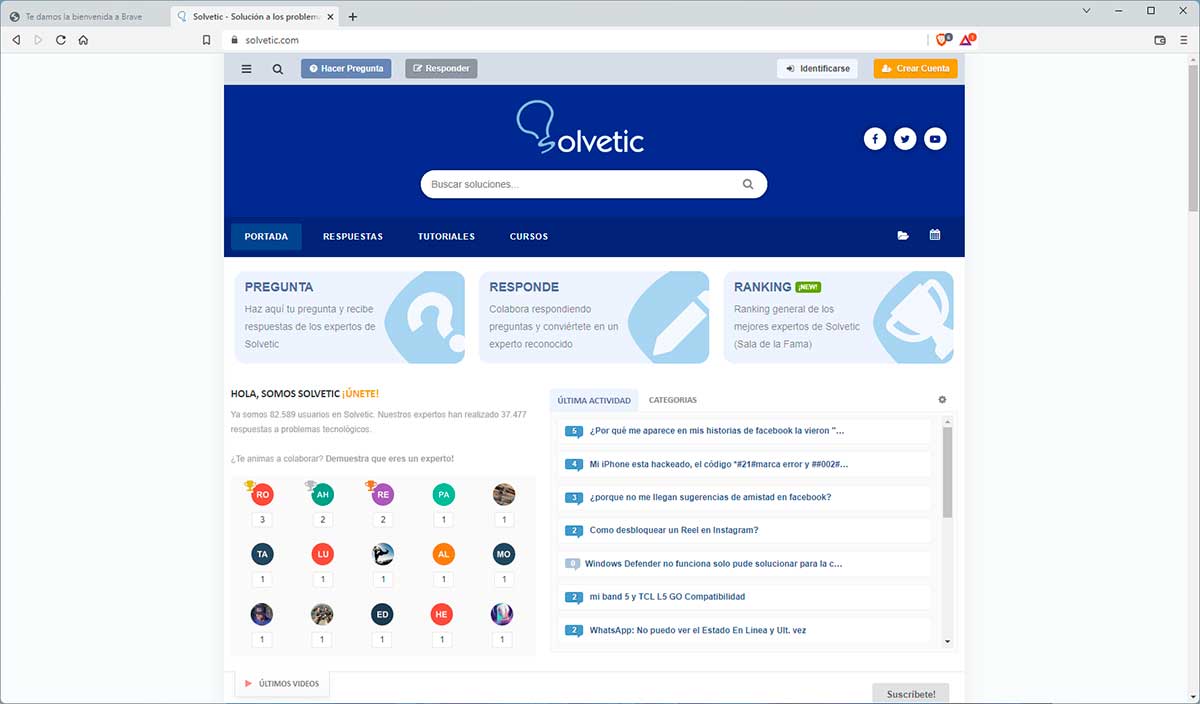Image resolution: width=1200 pixels, height=704 pixels.
Task: Open the PREGUNTA card
Action: [350, 317]
